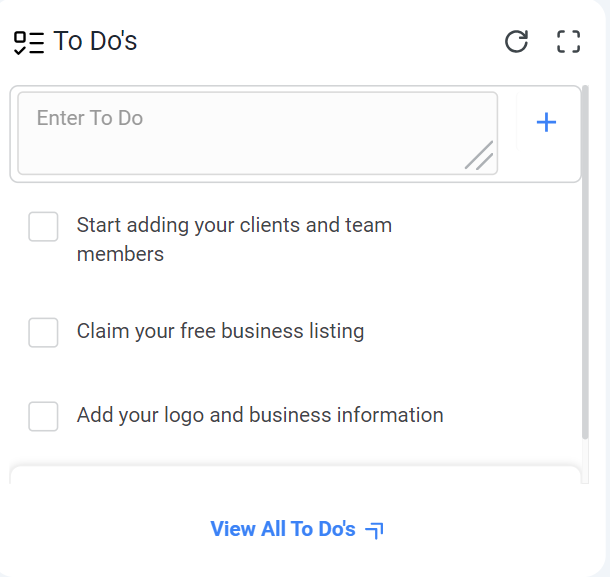Click the plus icon to add to-do
Screen dimensions: 610x577
pyautogui.click(x=546, y=123)
